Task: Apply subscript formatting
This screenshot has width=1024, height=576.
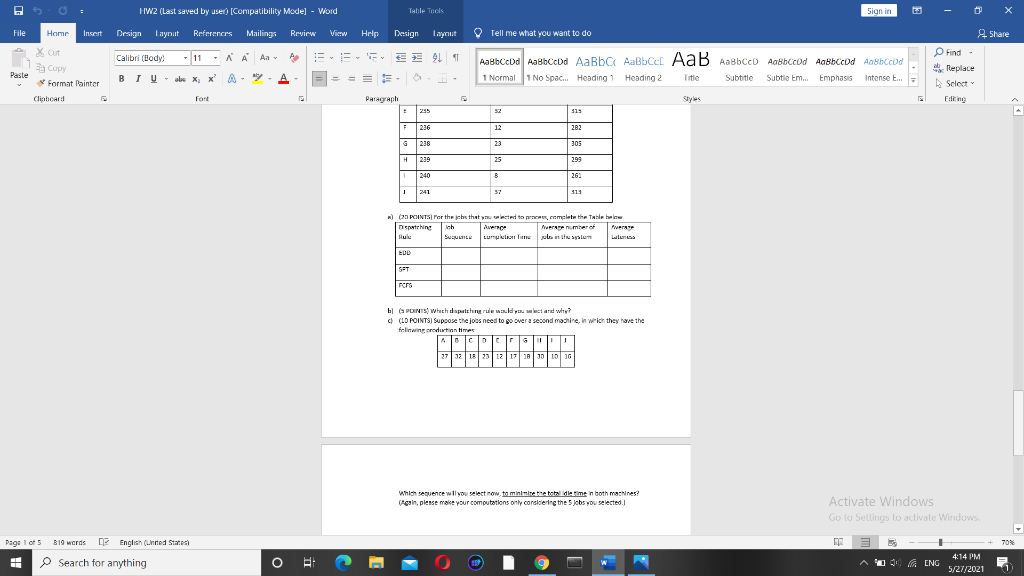Action: point(197,78)
